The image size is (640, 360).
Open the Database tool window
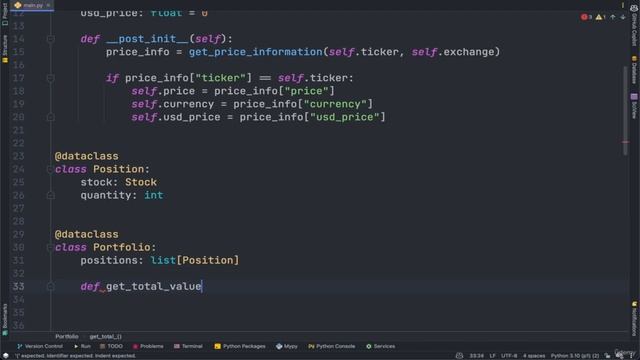(634, 70)
